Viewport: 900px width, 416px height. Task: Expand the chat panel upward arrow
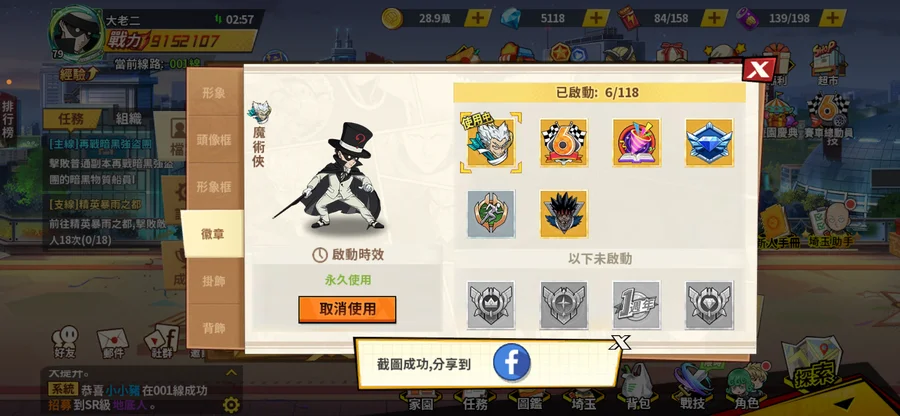tap(231, 373)
